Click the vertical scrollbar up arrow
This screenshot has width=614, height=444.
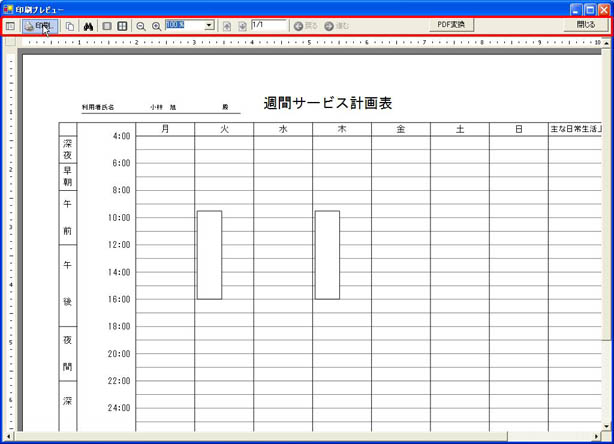[x=607, y=42]
